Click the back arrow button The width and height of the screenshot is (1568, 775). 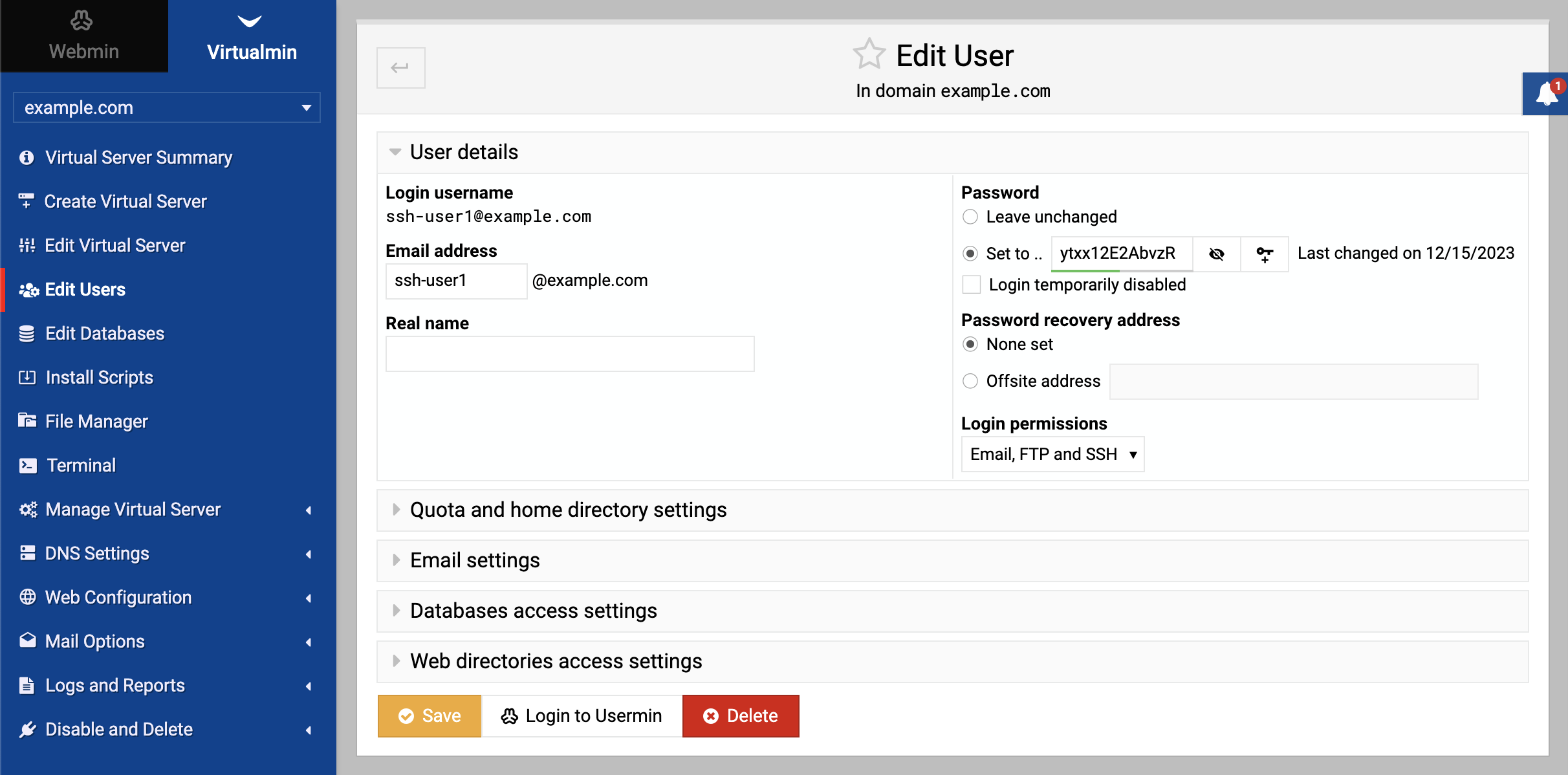tap(400, 67)
